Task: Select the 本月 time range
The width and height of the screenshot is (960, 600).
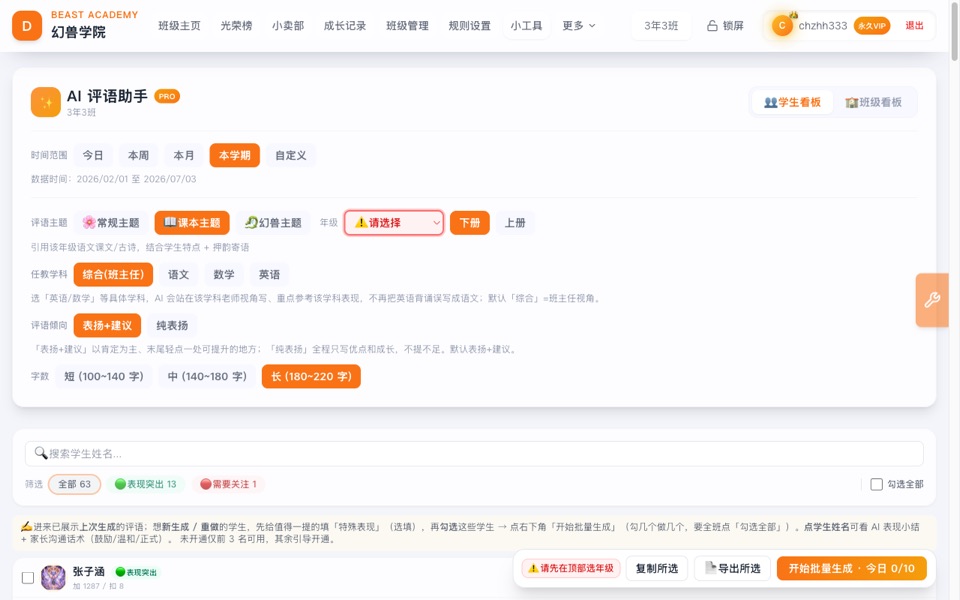Action: coord(184,156)
